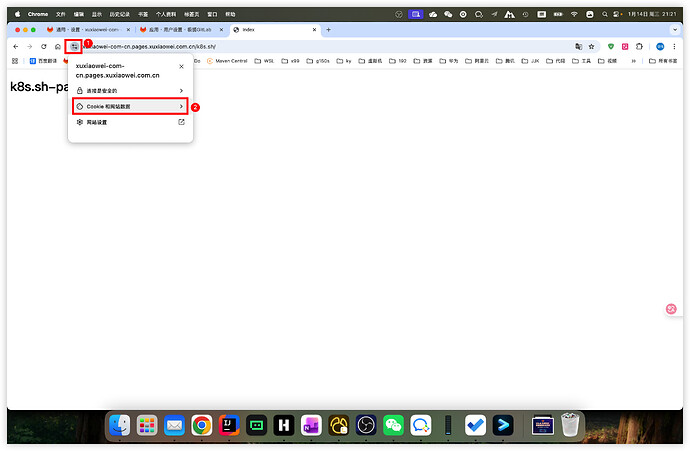The height and width of the screenshot is (451, 690).
Task: Close the site info popup
Action: [x=181, y=66]
